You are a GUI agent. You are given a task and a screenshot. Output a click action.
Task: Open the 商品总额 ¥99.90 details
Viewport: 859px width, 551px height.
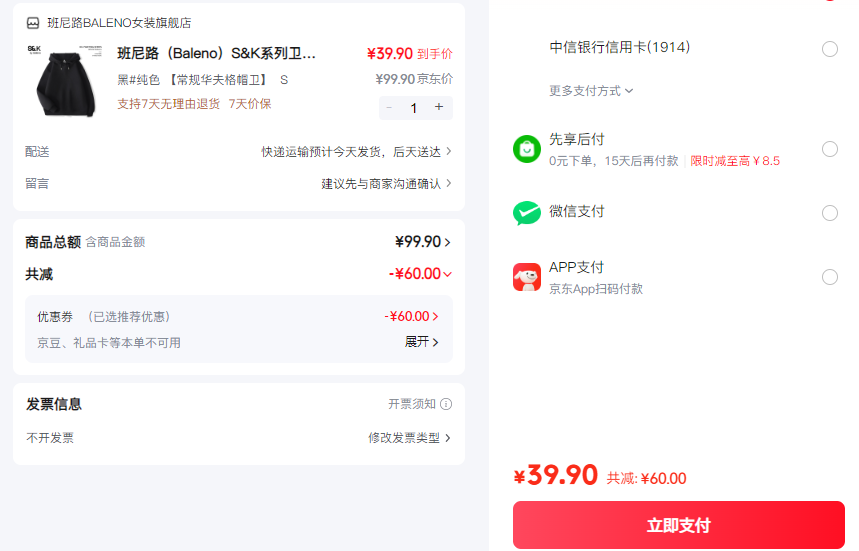coord(423,242)
